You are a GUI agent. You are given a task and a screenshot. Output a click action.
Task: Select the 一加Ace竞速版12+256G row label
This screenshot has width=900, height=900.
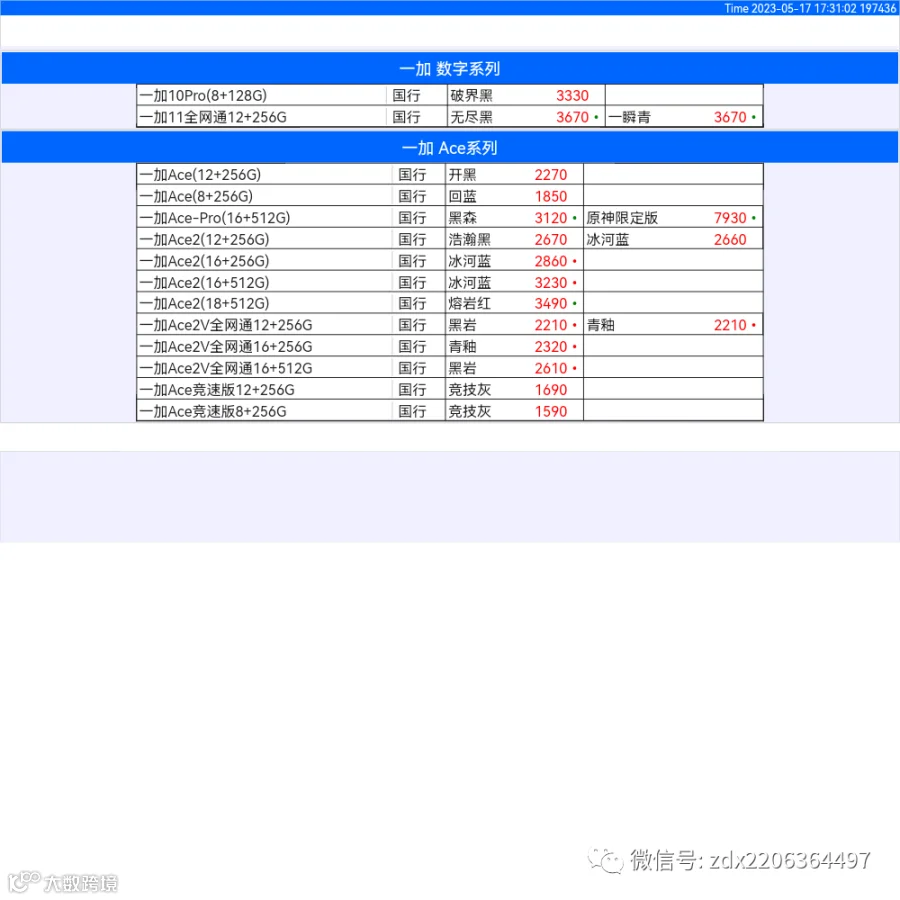[217, 390]
